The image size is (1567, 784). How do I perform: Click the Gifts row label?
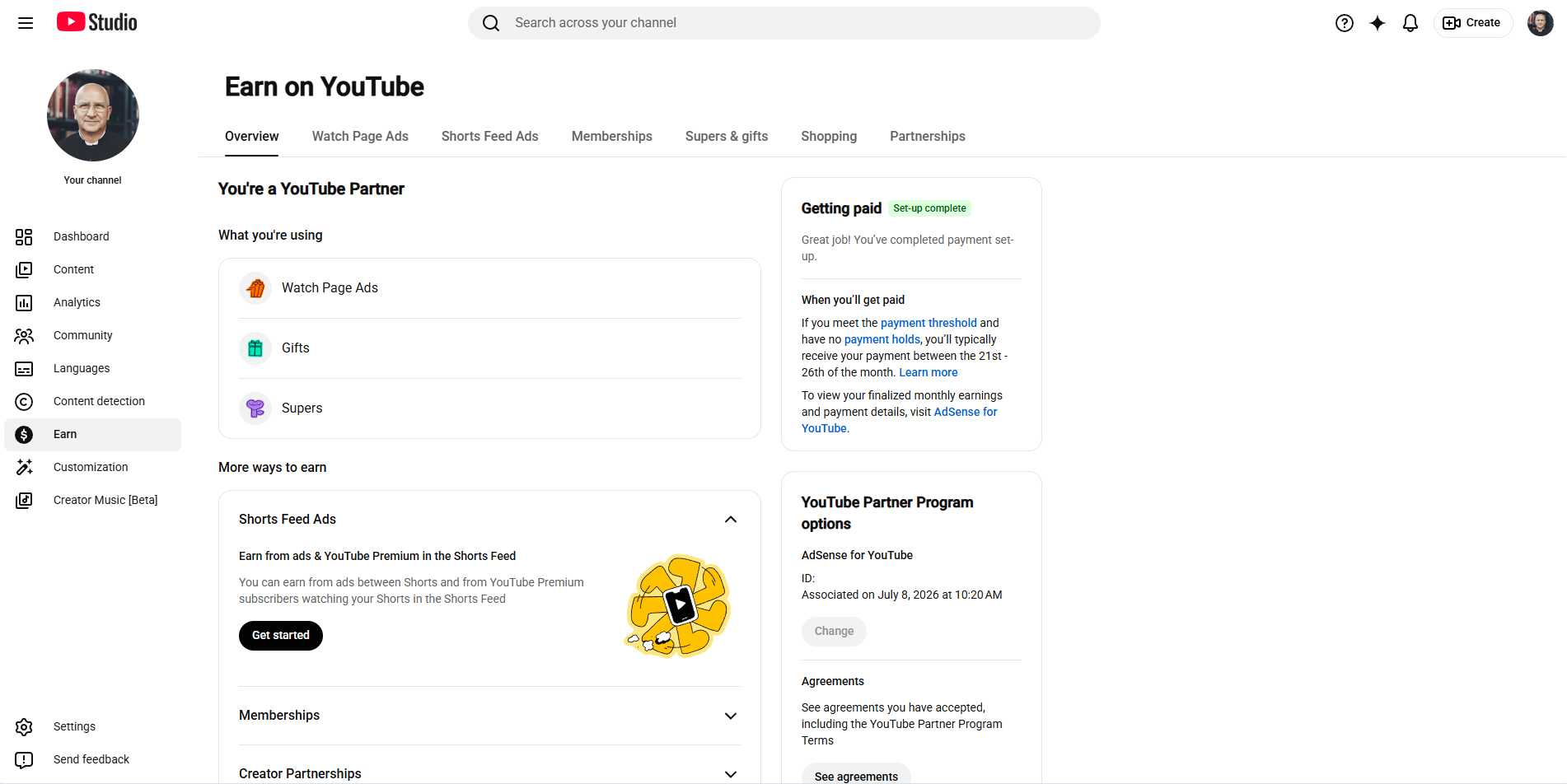coord(296,348)
